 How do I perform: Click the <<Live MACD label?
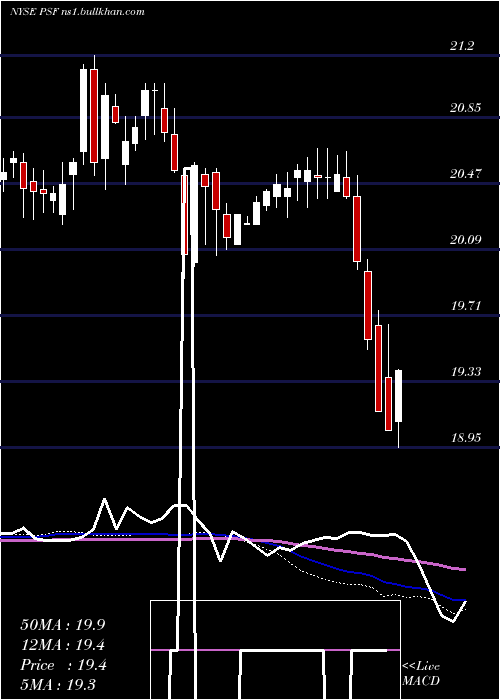(x=421, y=673)
